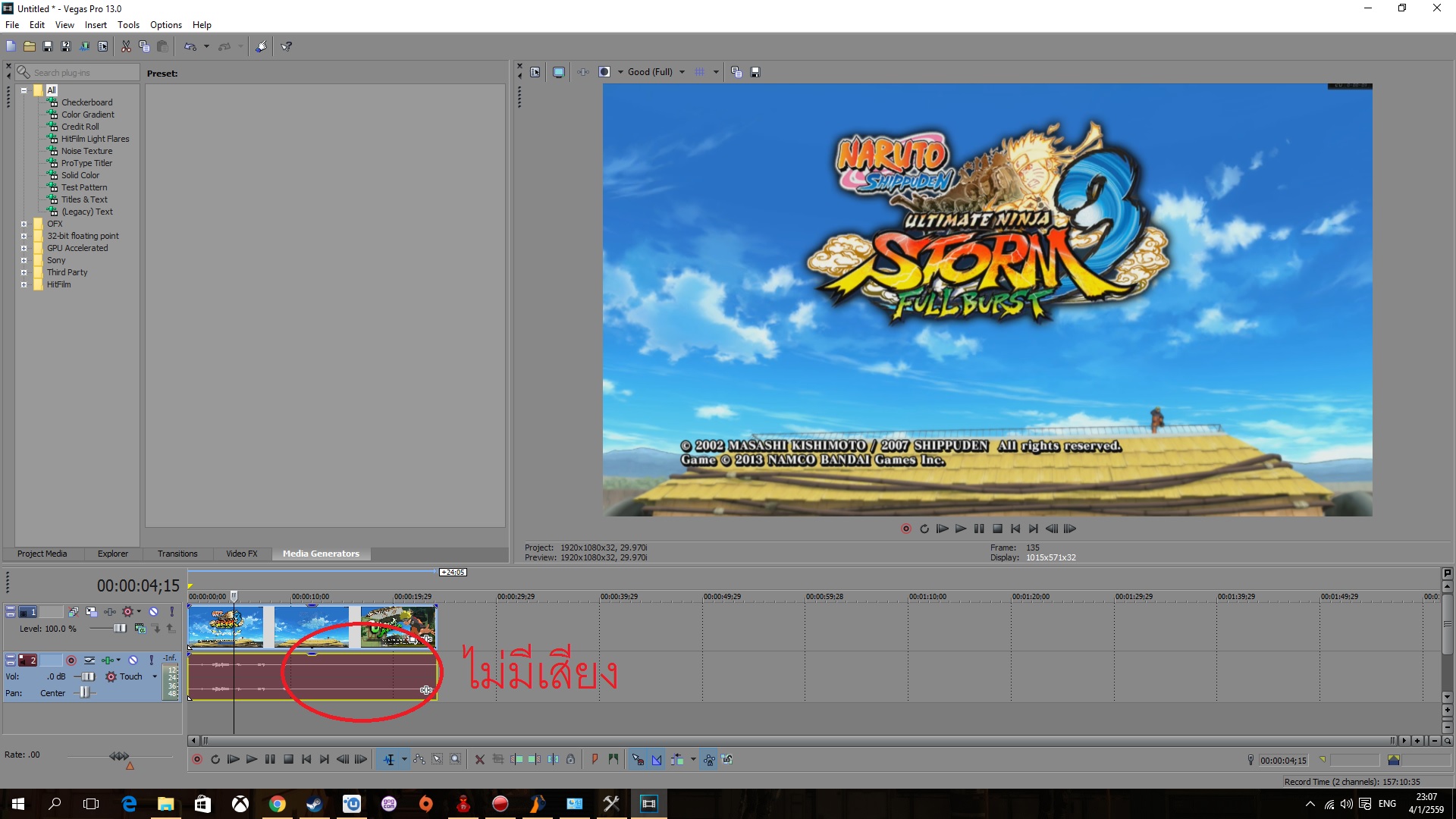The height and width of the screenshot is (819, 1456).
Task: Click the Delete red X in timeline toolbar
Action: pyautogui.click(x=479, y=759)
